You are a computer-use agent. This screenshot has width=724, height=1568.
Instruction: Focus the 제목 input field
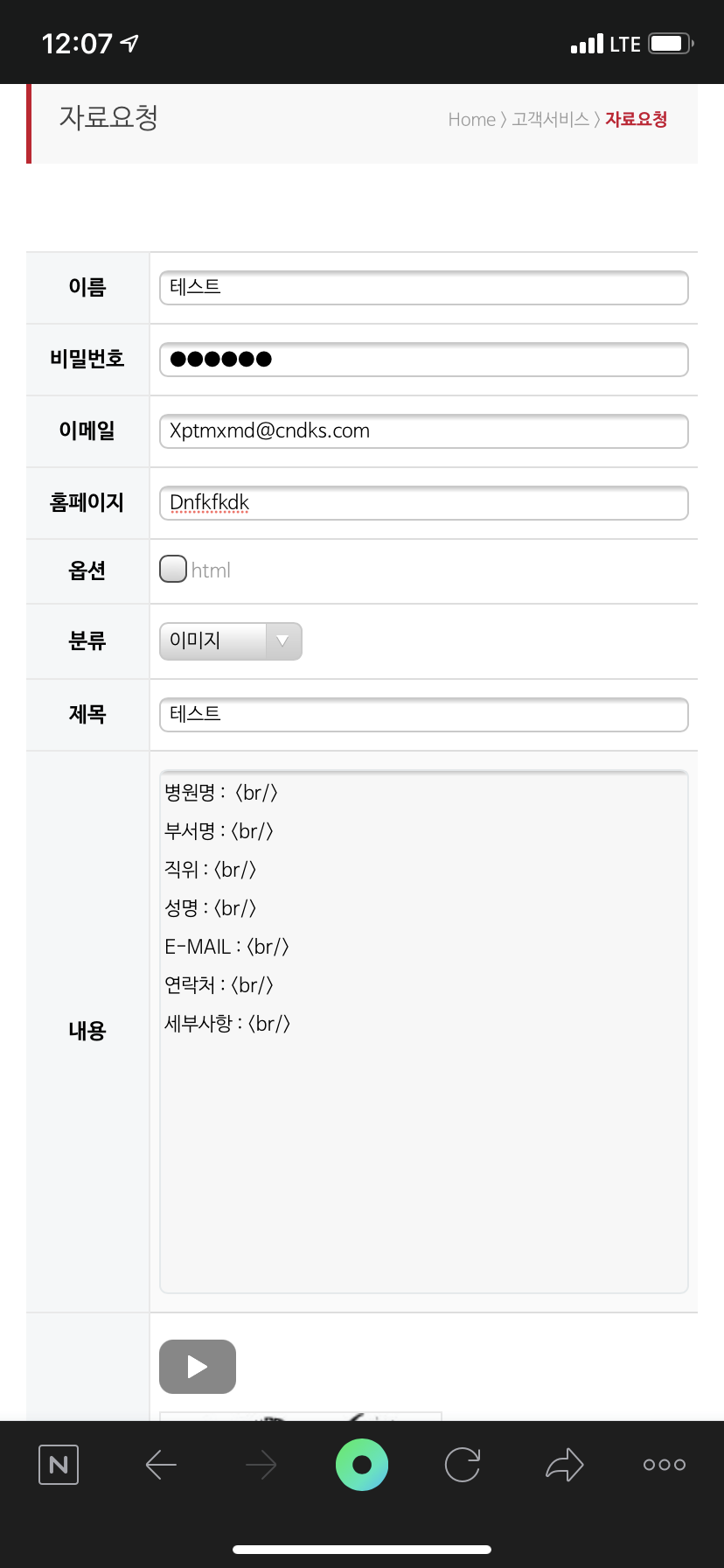(x=424, y=715)
